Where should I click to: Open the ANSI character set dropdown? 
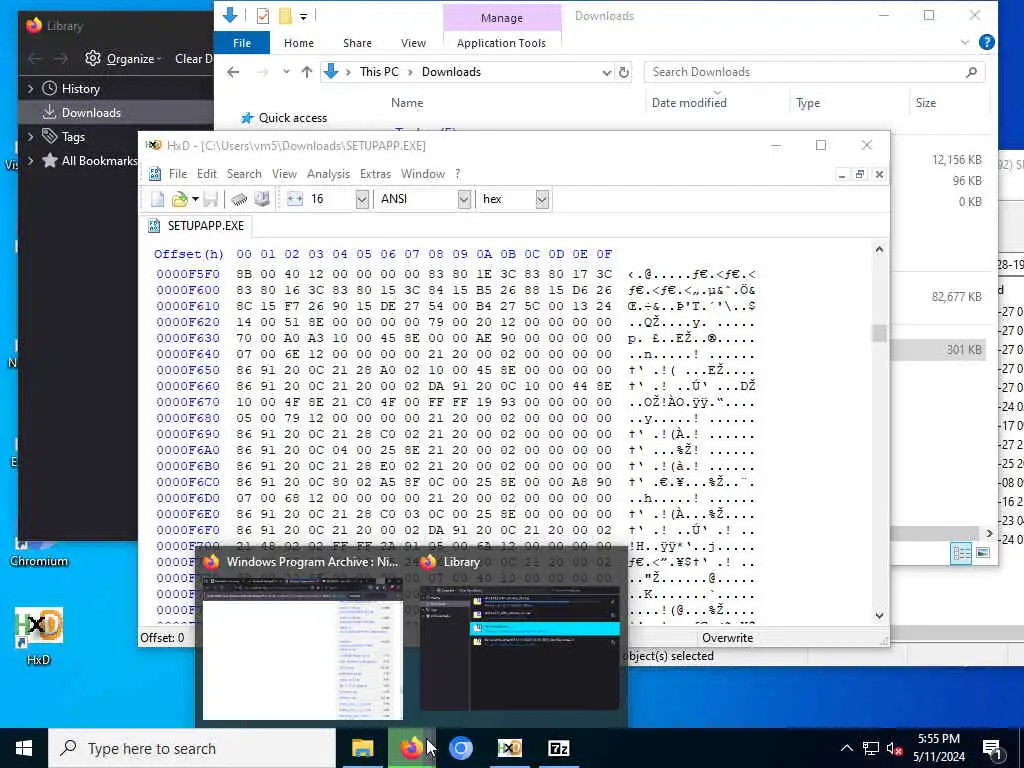coord(464,199)
